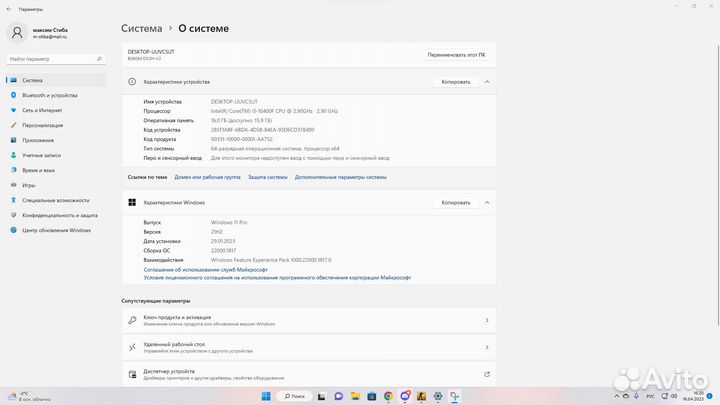Switch the РУС input language indicator
This screenshot has width=720, height=405.
coord(651,396)
